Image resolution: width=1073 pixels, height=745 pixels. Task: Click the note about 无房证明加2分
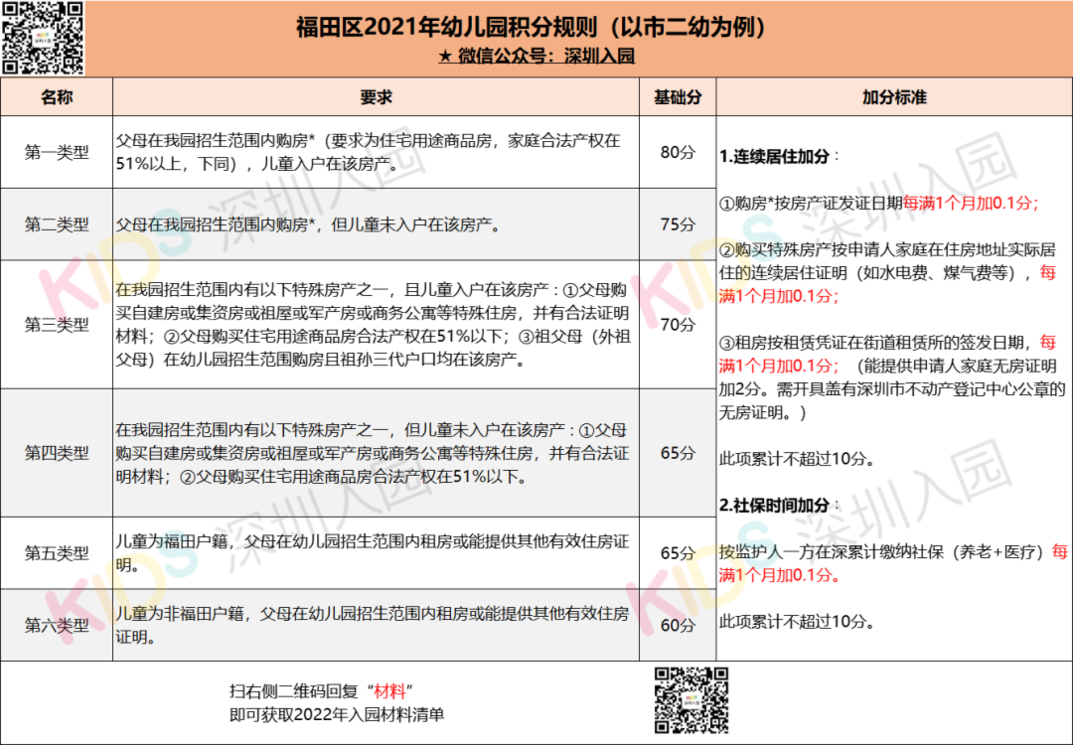coord(892,389)
